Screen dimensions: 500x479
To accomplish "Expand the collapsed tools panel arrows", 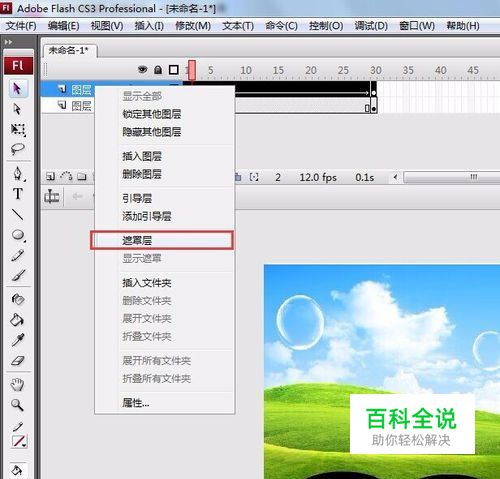I will [x=8, y=42].
